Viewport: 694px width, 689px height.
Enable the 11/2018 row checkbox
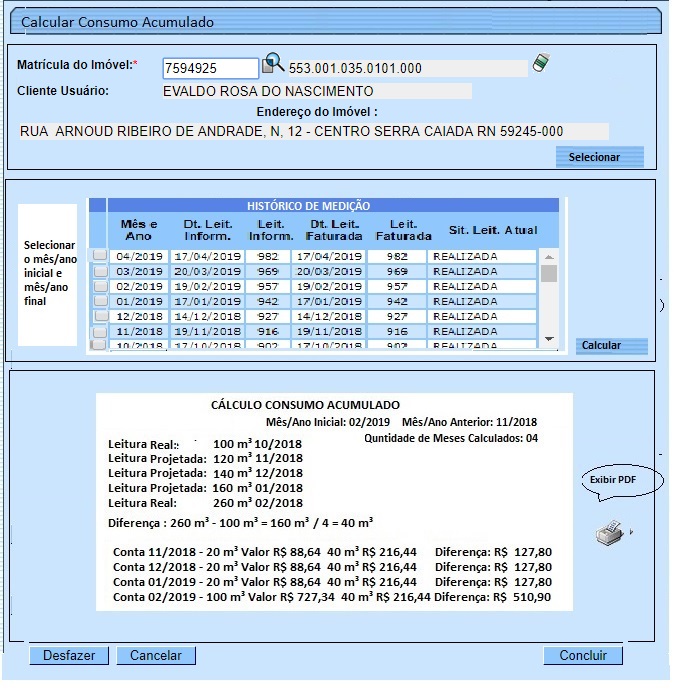click(x=100, y=331)
